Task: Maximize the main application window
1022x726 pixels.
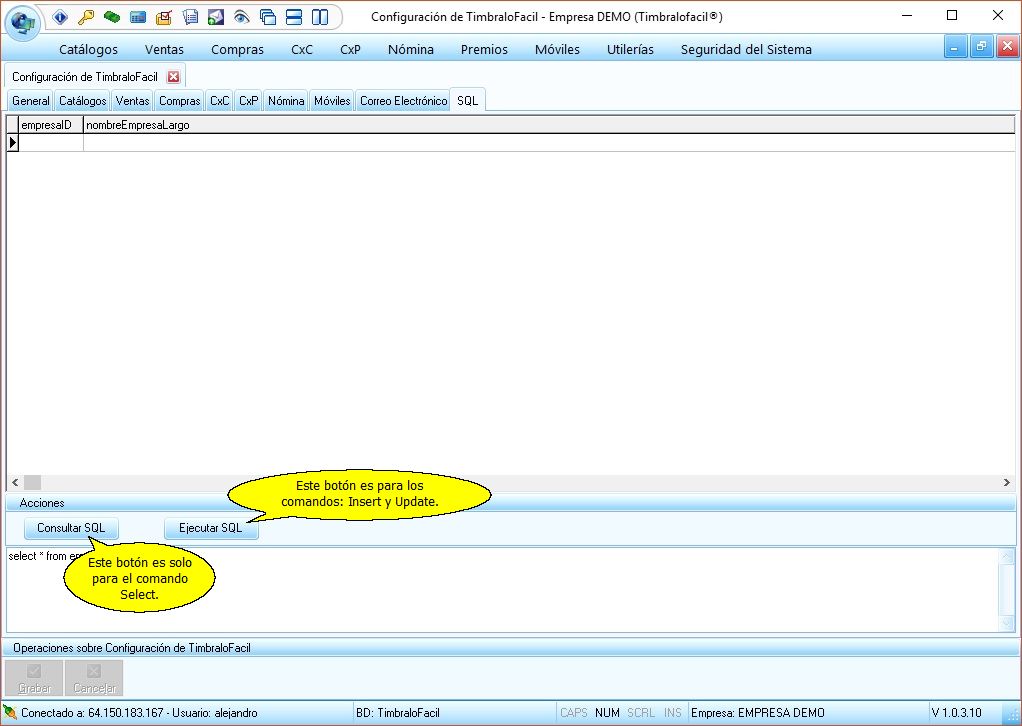Action: (x=952, y=16)
